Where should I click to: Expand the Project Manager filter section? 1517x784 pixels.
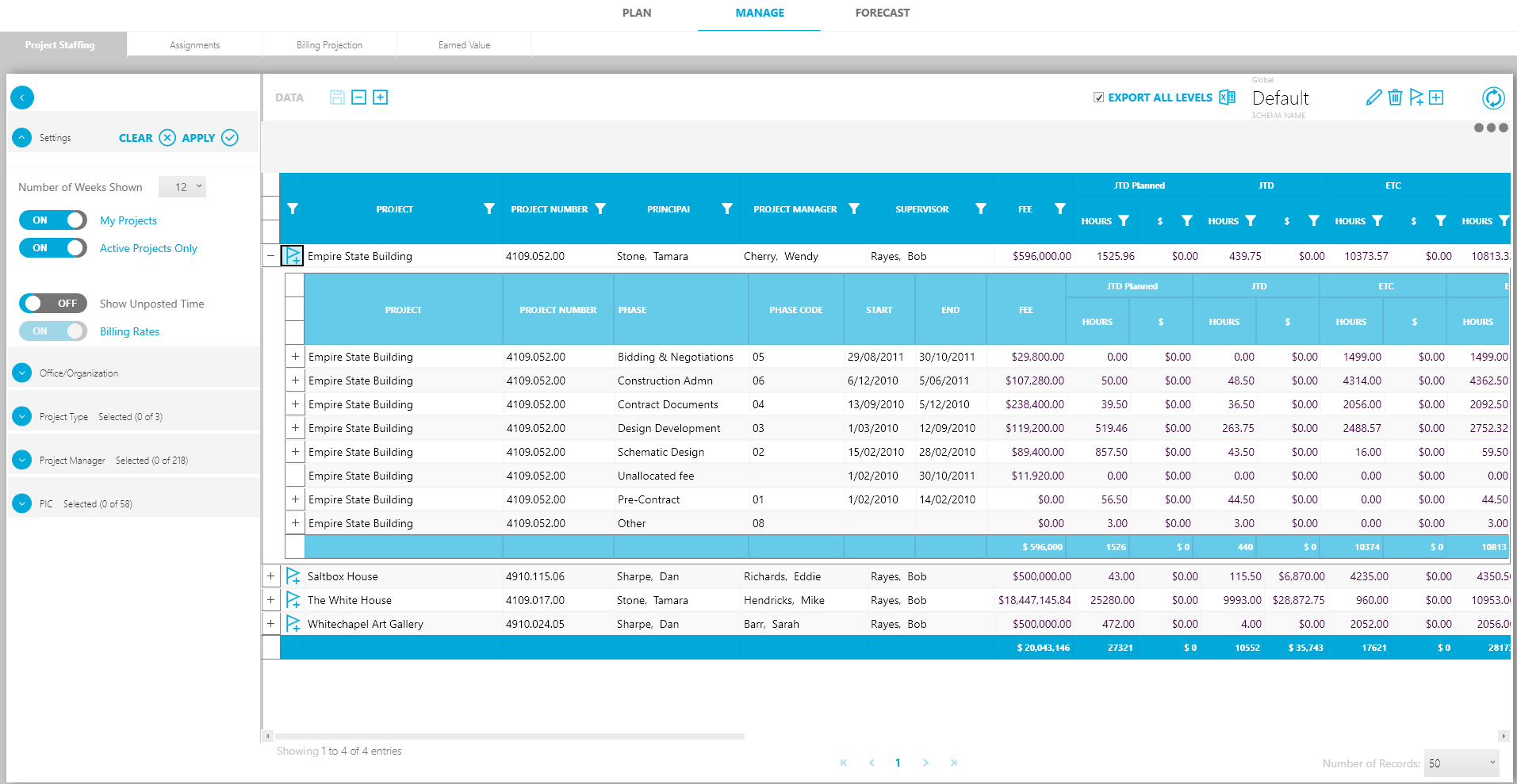(21, 460)
